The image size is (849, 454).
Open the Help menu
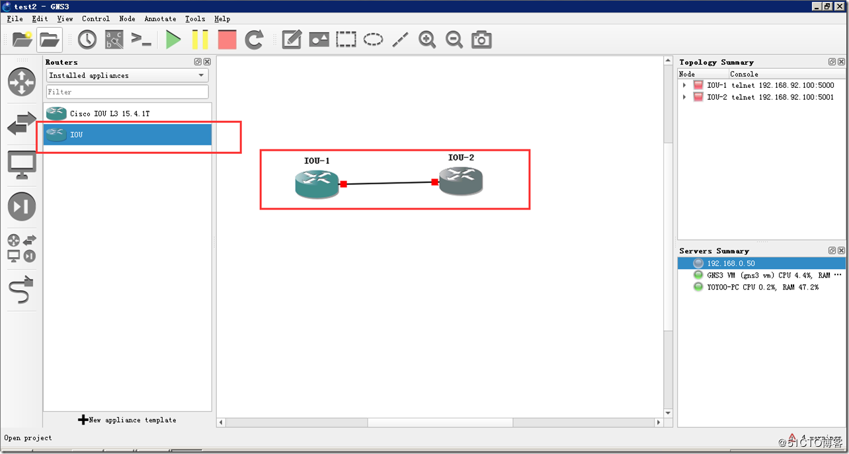222,18
